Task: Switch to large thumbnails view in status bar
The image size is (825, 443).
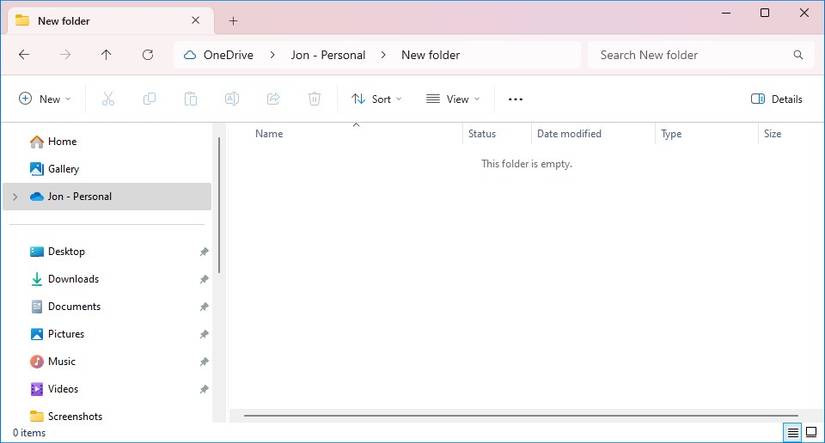Action: [x=811, y=432]
